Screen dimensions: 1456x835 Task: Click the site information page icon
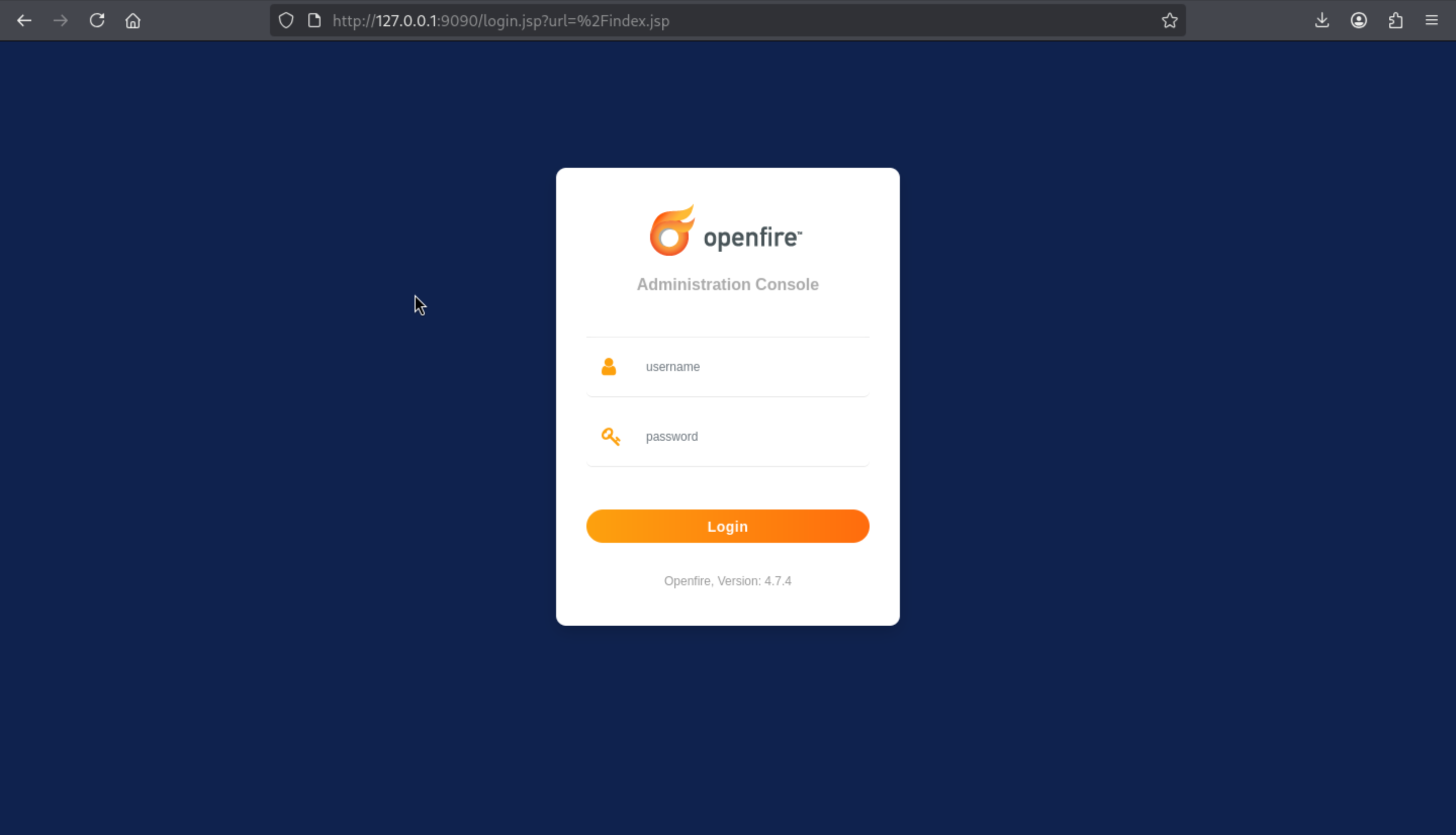[314, 21]
